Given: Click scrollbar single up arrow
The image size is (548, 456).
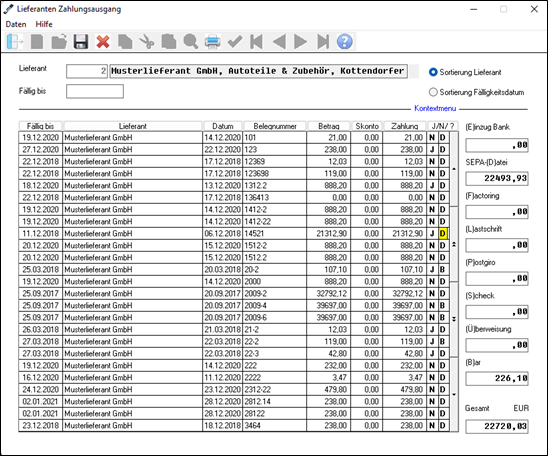Looking at the screenshot, I should tap(454, 169).
